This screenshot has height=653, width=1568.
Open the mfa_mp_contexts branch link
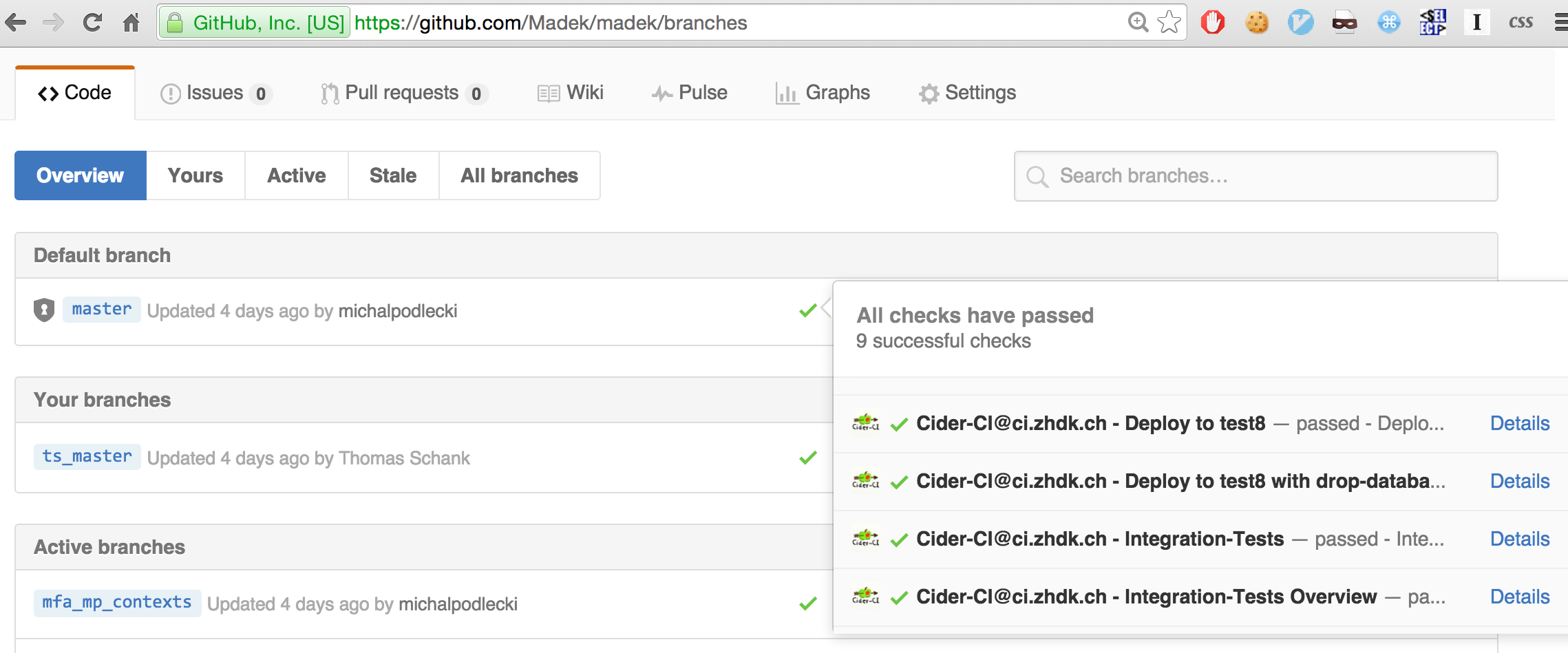click(x=117, y=603)
